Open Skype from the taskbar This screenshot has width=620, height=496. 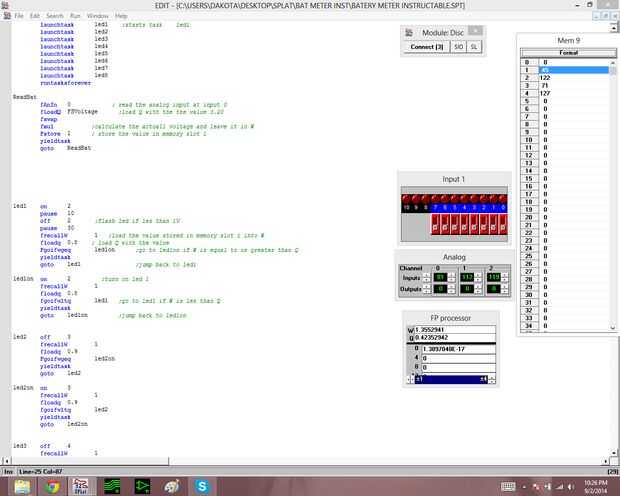[x=202, y=486]
